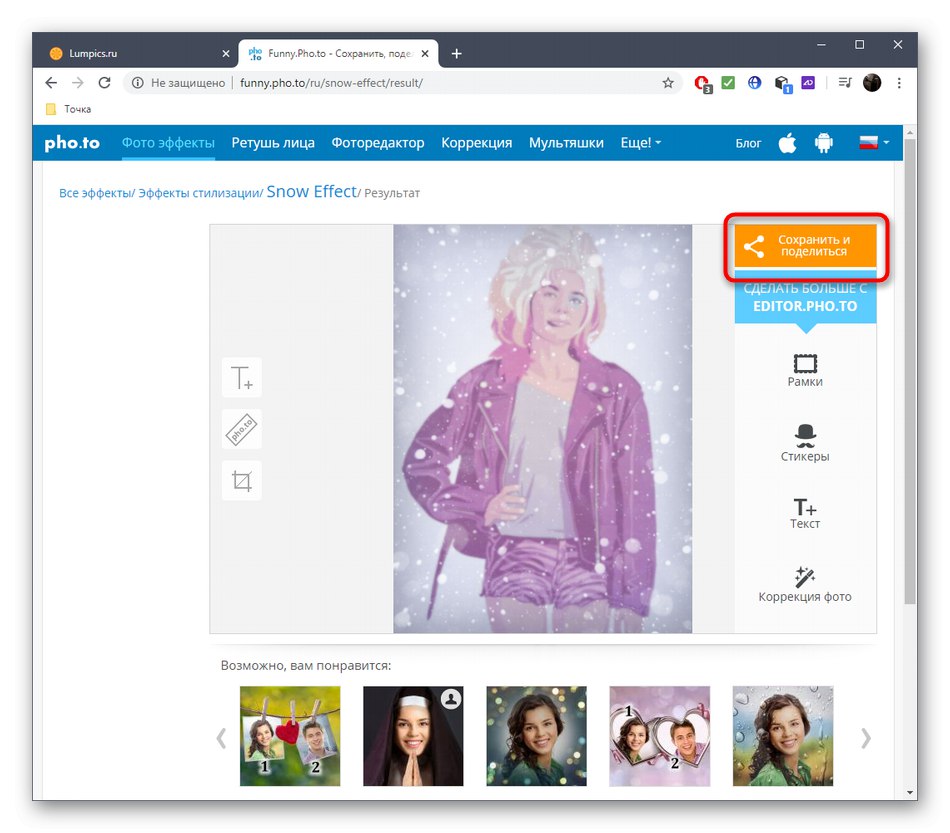
Task: Click the page vertical scrollbar thumb
Action: point(909,371)
